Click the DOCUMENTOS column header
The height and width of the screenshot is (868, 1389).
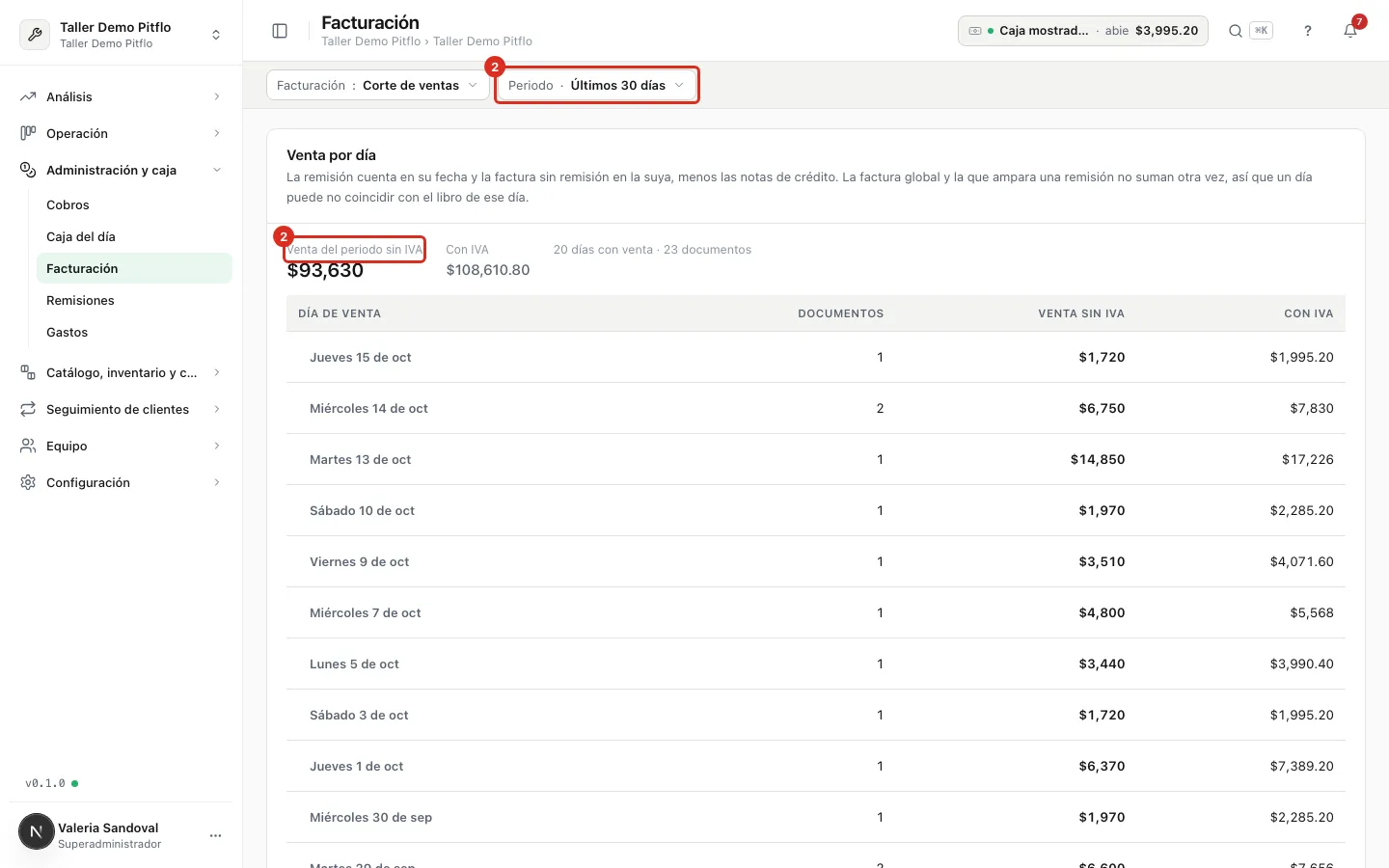[x=841, y=313]
